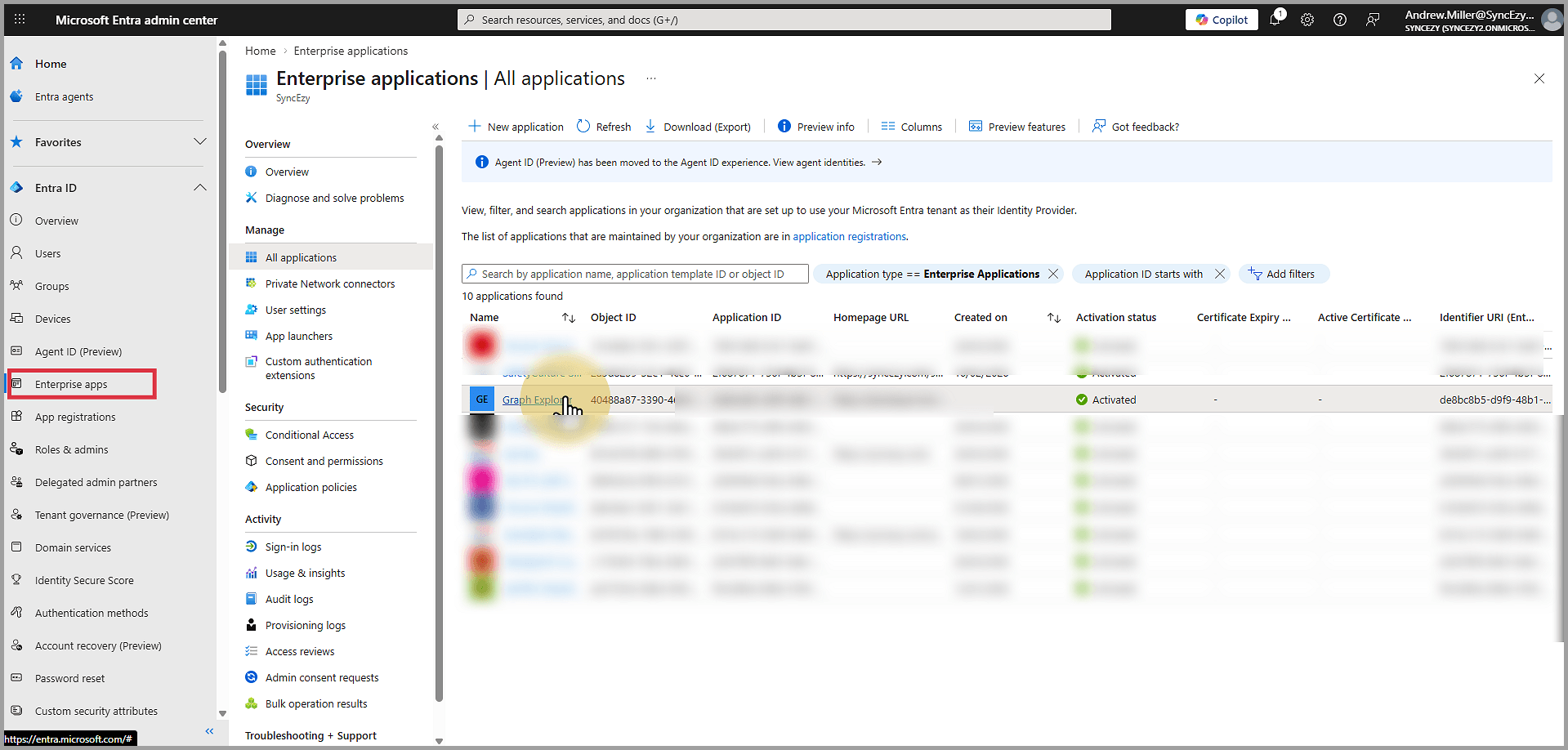This screenshot has height=750, width=1568.
Task: Open Entra agents
Action: (64, 96)
